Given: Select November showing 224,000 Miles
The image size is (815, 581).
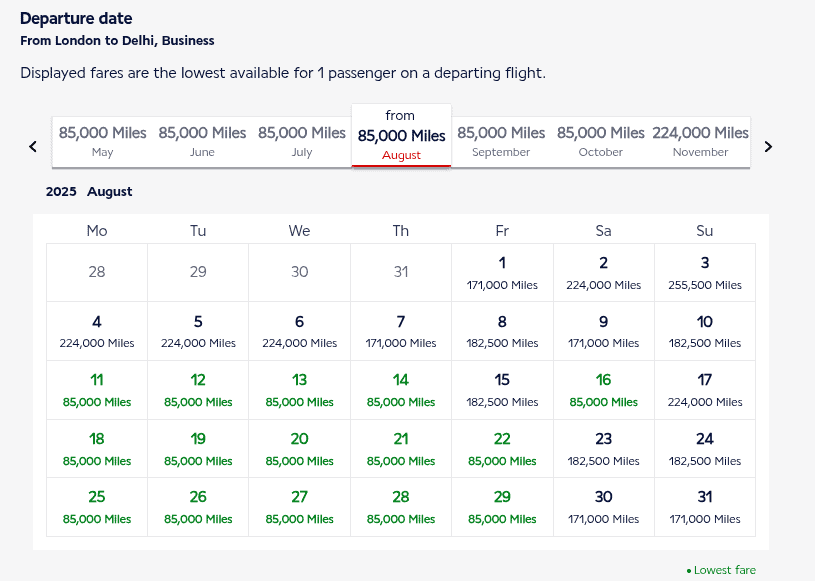Looking at the screenshot, I should 699,141.
